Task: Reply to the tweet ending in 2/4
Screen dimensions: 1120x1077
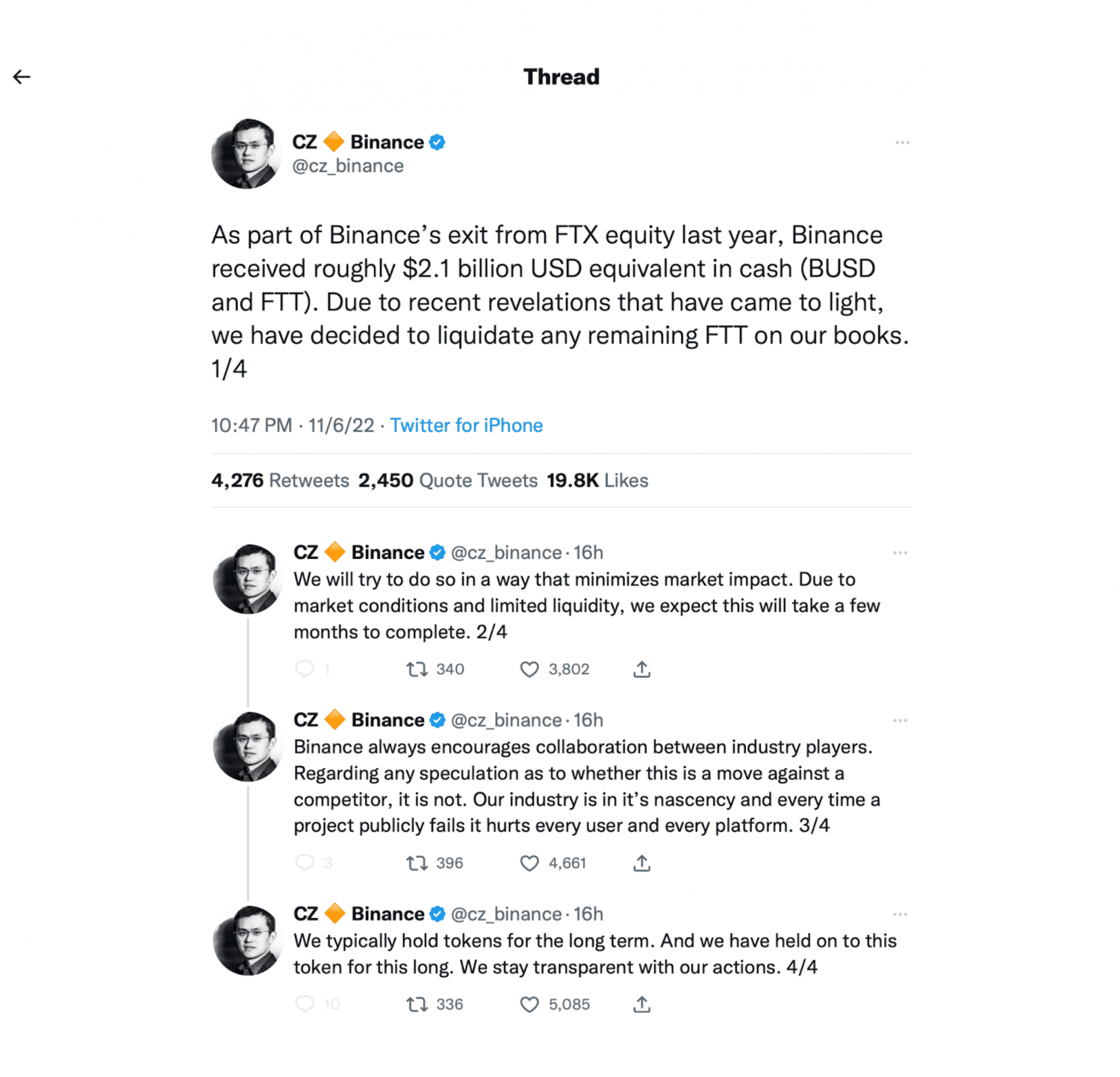Action: (x=306, y=669)
